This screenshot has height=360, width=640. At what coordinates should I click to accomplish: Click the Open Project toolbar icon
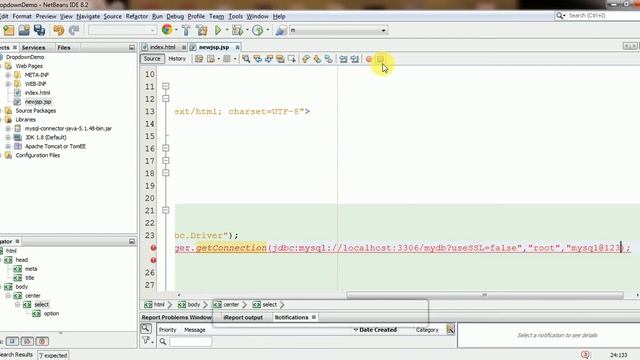pos(24,30)
